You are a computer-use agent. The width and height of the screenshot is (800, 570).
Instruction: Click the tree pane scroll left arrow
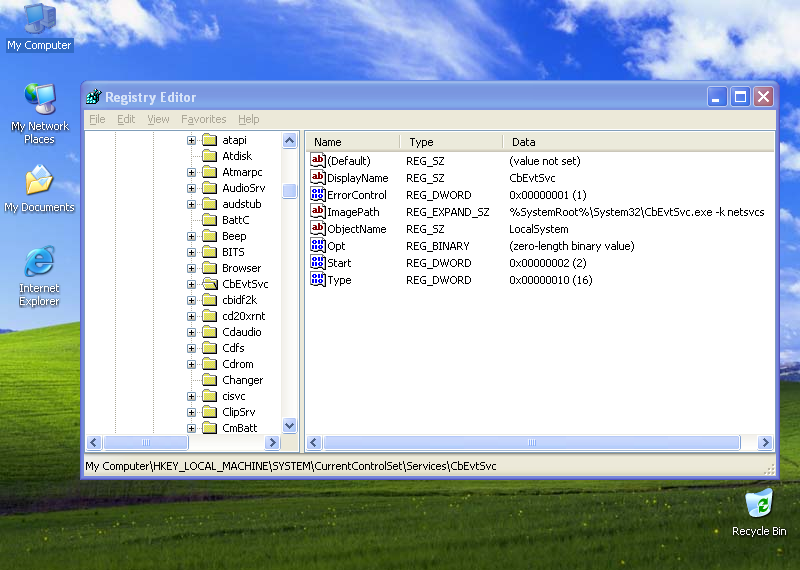(94, 442)
